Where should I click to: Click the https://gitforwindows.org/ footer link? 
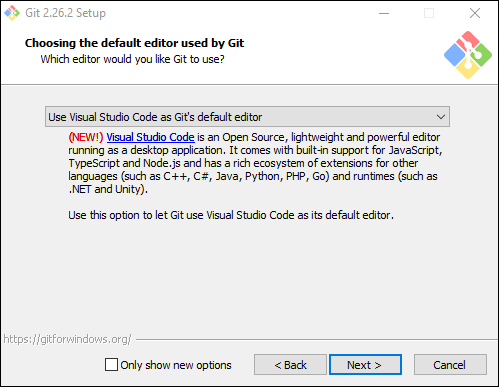[67, 339]
